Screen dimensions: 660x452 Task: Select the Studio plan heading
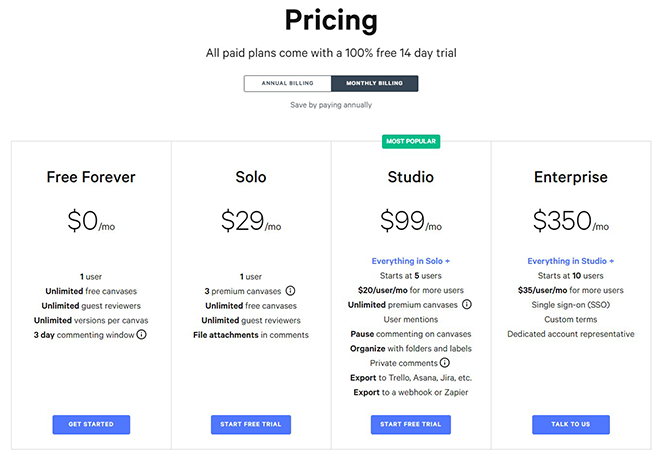click(x=411, y=177)
